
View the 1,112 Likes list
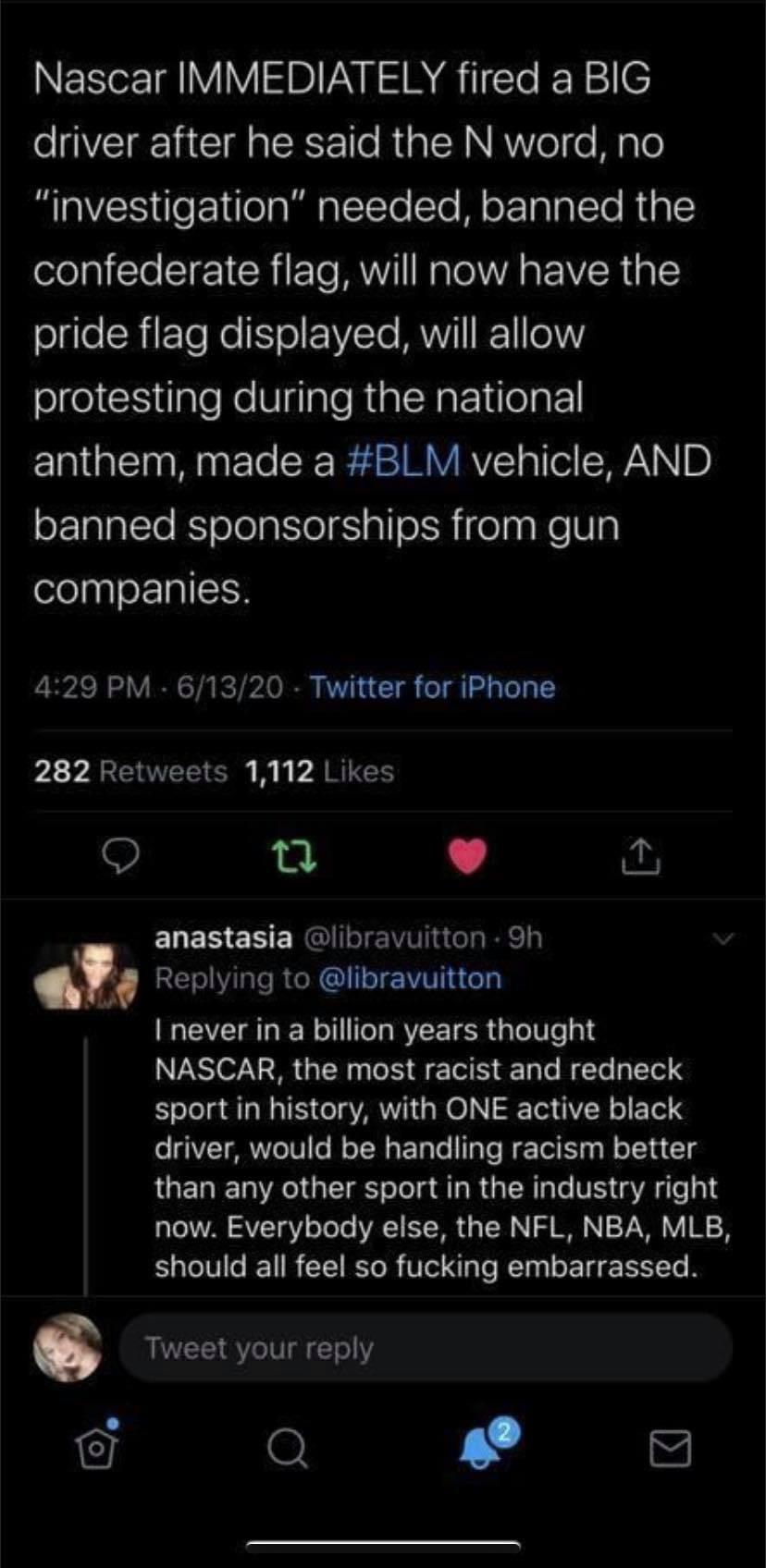pos(319,771)
